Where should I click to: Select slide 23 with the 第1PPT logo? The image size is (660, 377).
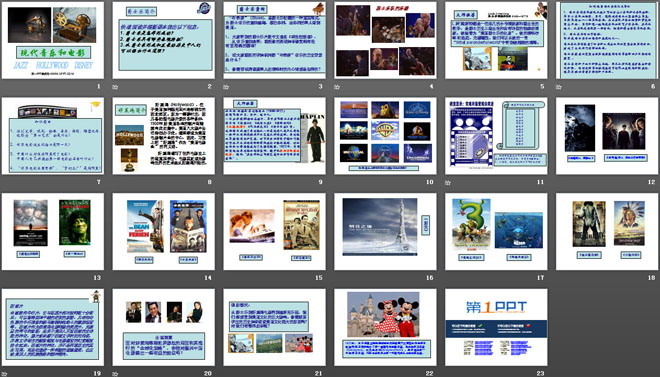[x=496, y=327]
